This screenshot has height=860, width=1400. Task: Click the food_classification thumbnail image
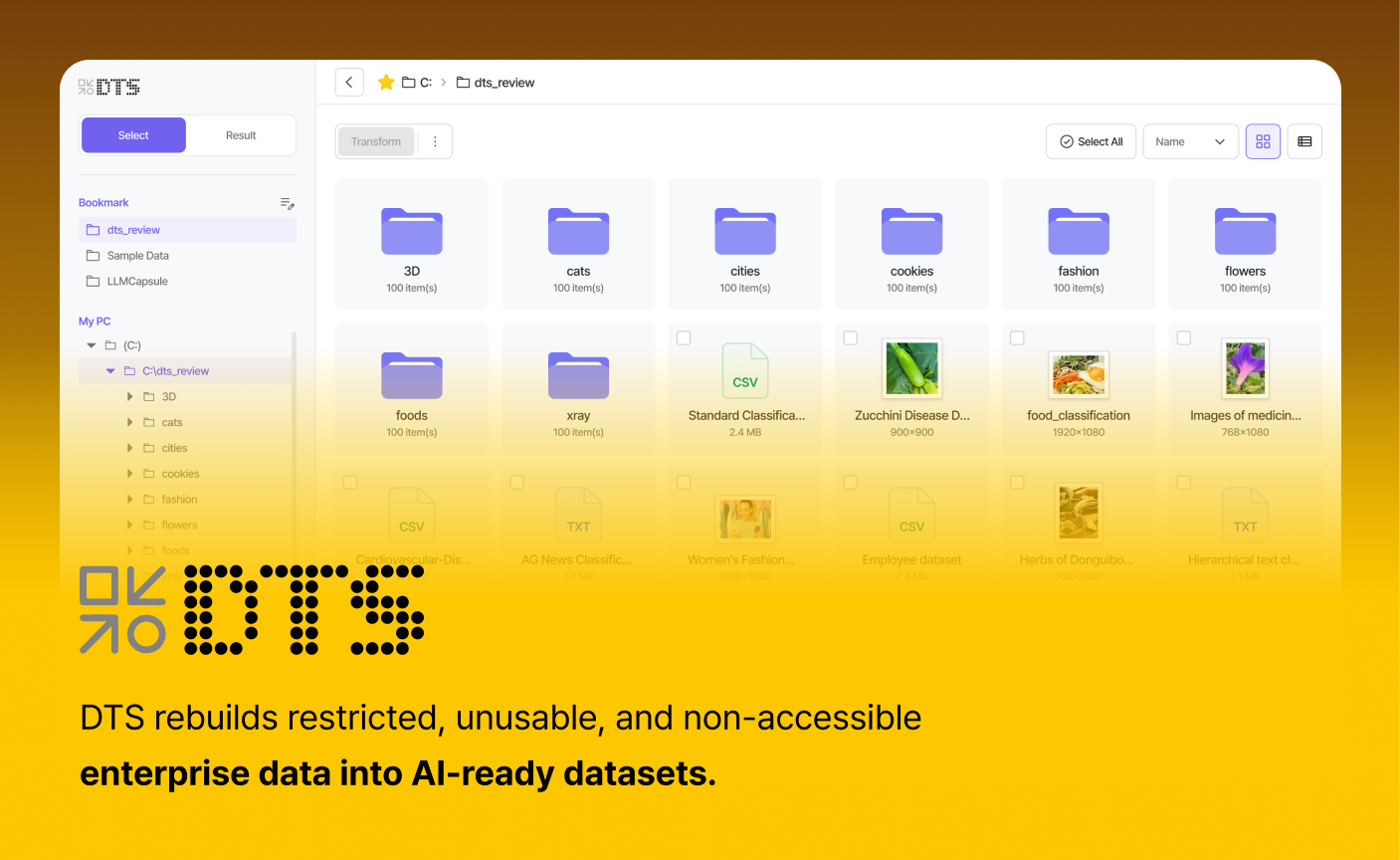(x=1079, y=374)
